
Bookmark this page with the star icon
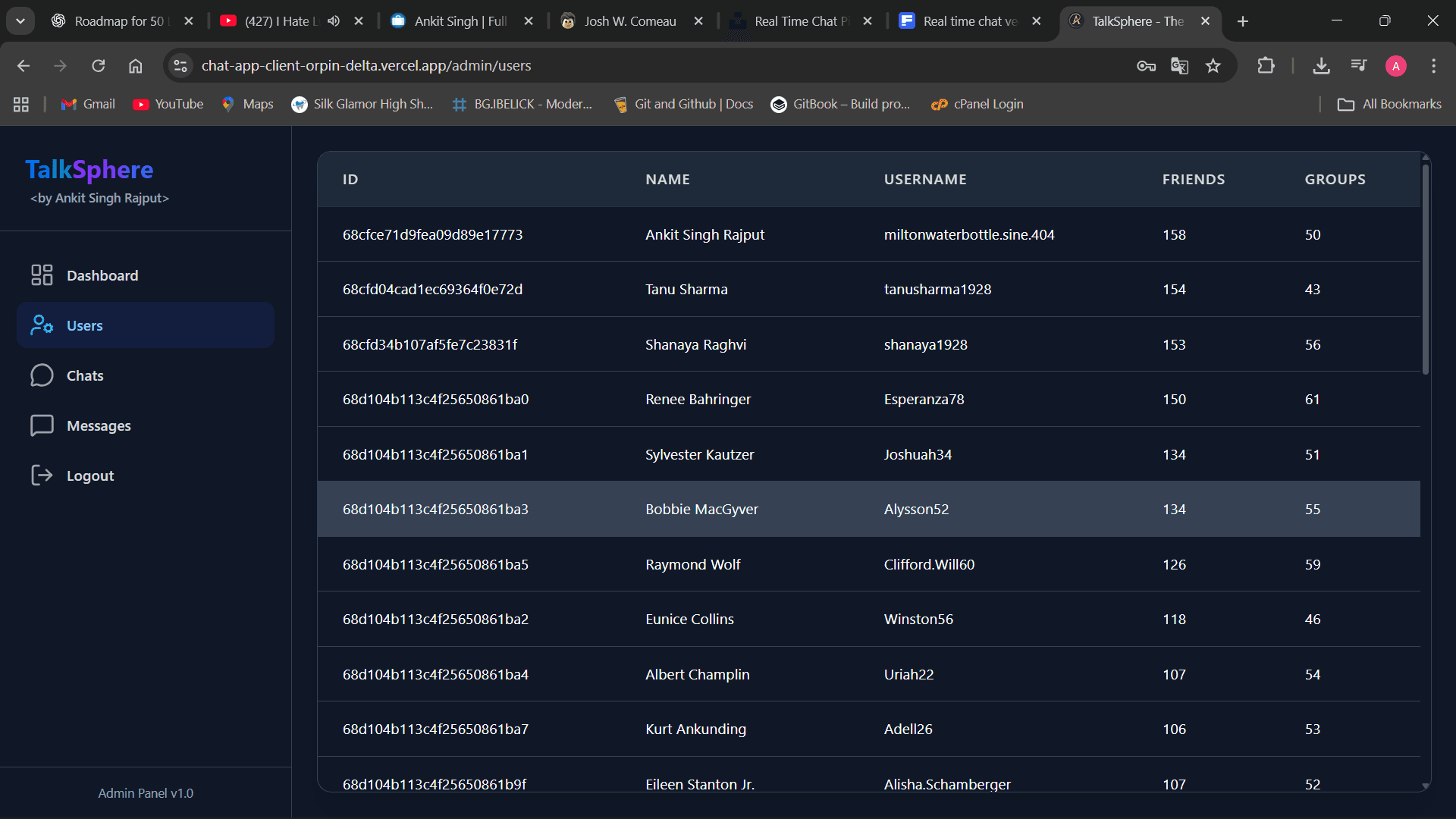pyautogui.click(x=1213, y=66)
